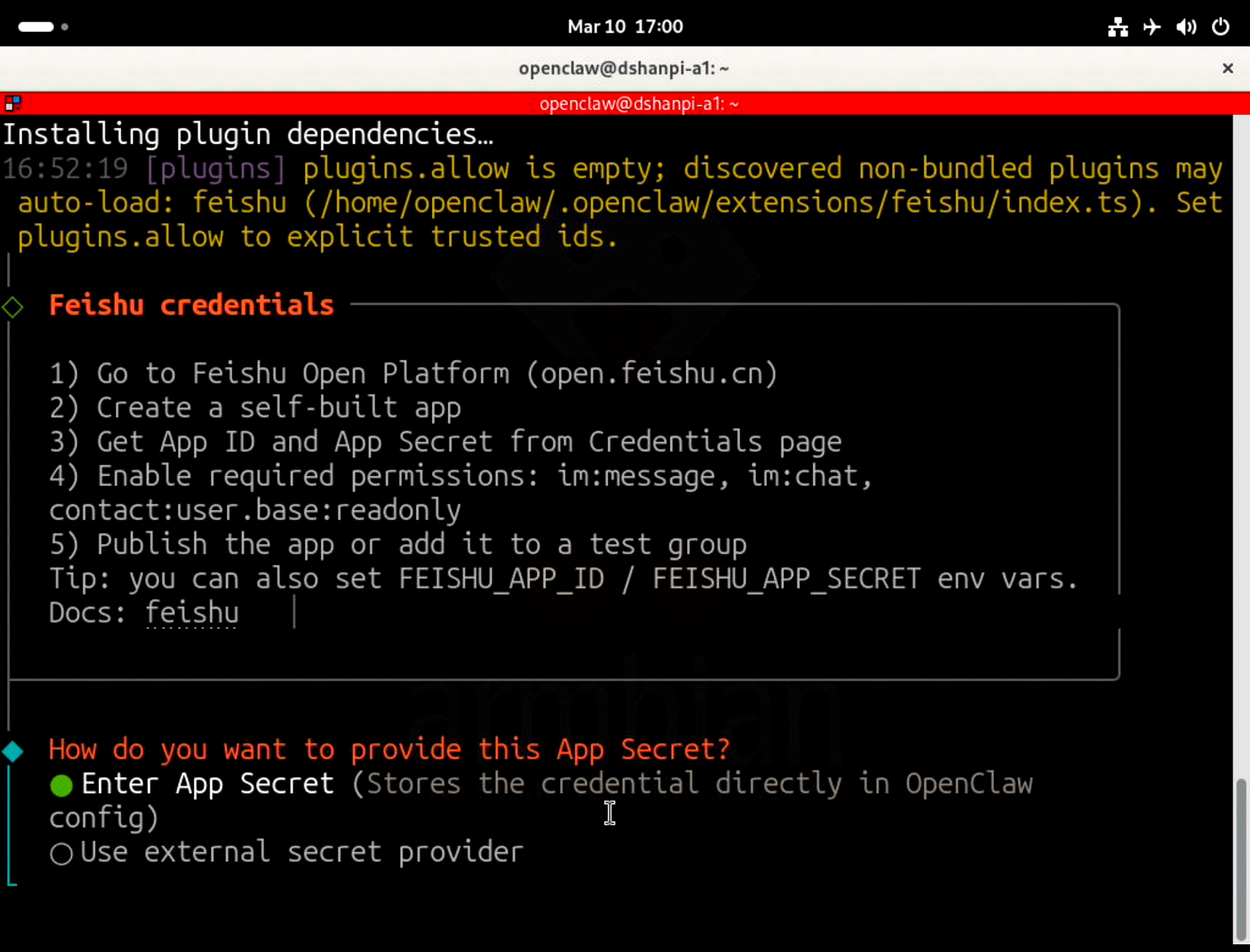
Task: Click the window title bar text
Action: click(x=624, y=68)
